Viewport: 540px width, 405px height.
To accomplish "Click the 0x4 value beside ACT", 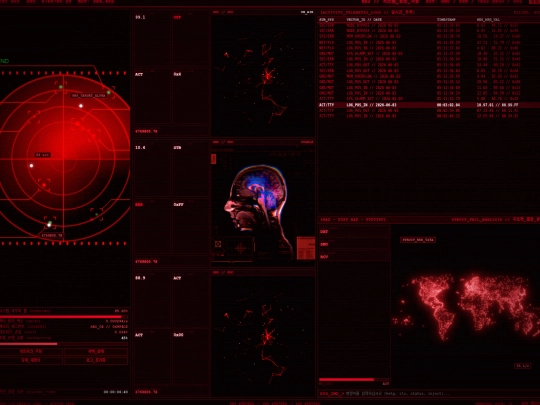I will point(177,74).
